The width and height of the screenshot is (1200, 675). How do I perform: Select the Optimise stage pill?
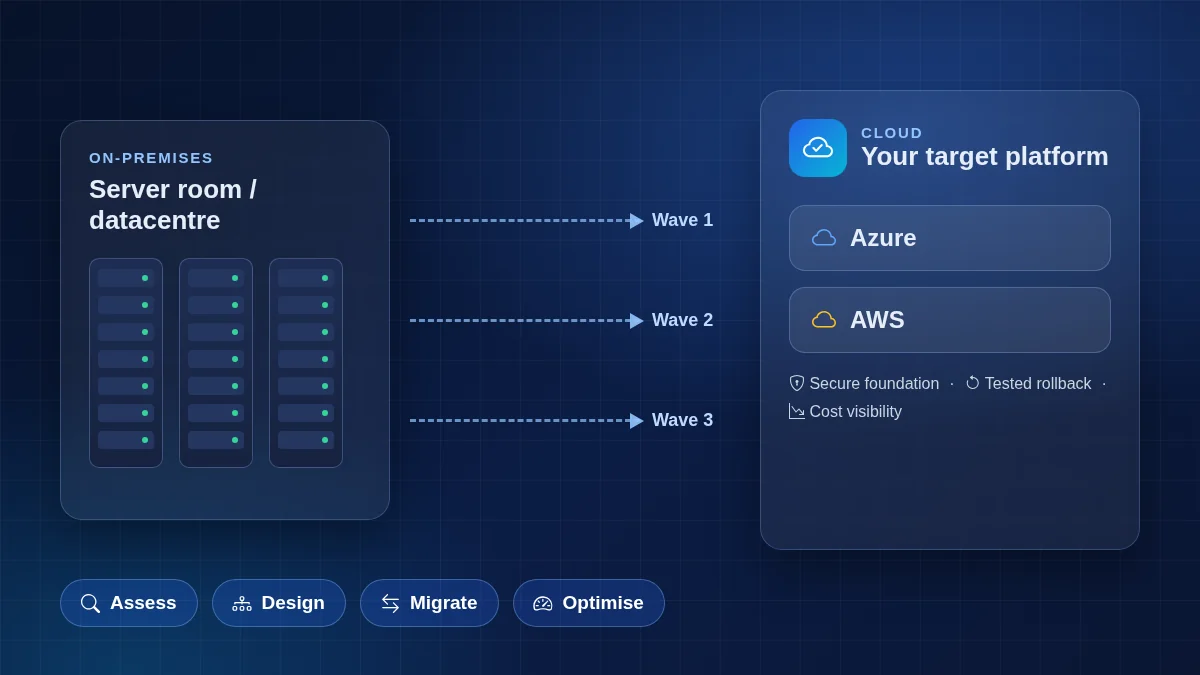(589, 603)
